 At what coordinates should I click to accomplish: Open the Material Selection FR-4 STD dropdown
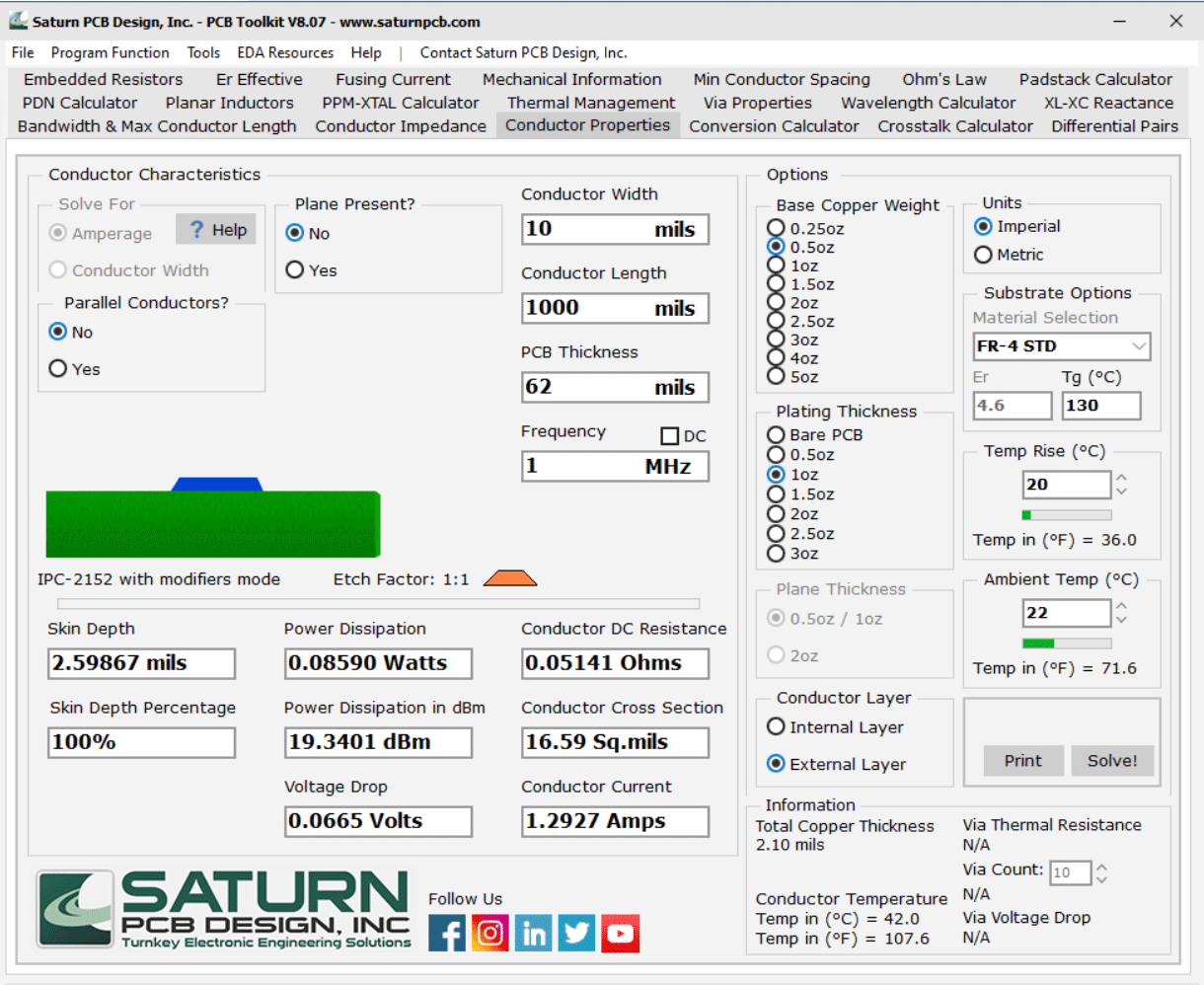(x=1061, y=346)
